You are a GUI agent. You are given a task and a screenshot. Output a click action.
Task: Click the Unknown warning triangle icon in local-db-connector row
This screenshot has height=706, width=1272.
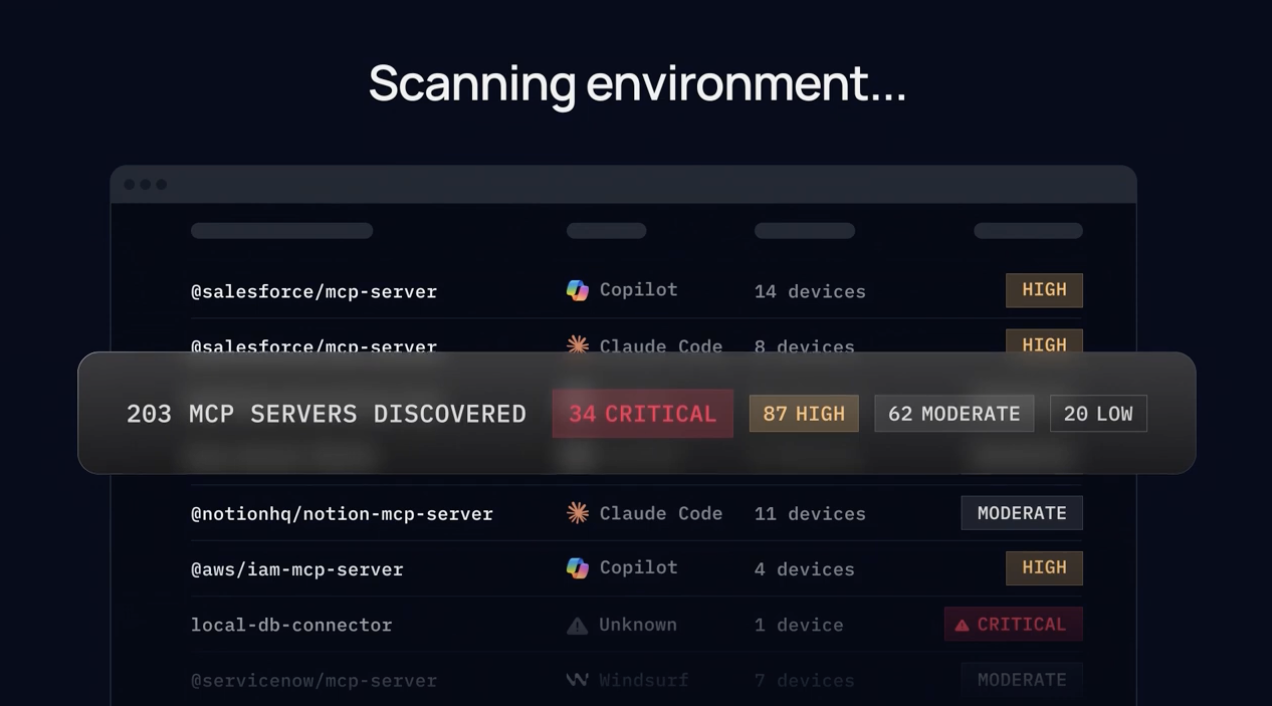[577, 625]
